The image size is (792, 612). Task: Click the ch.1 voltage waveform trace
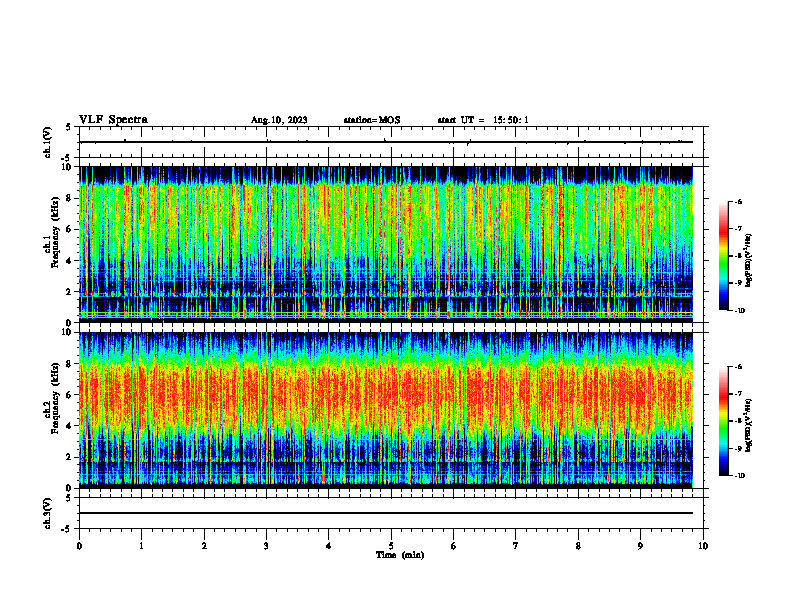point(386,142)
